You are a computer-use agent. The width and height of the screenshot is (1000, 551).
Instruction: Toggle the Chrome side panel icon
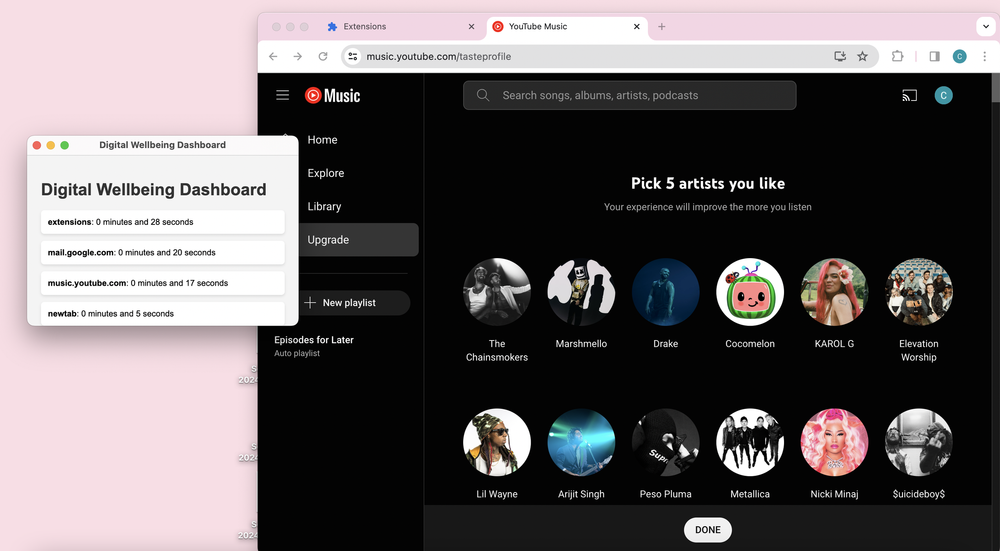click(934, 56)
